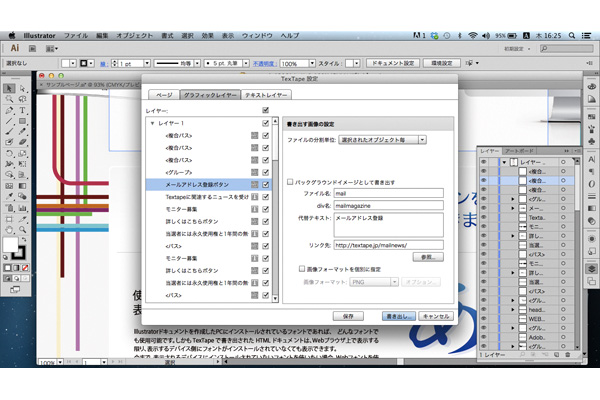Check 画像フォーマットを個別に指定 option
Image resolution: width=600 pixels, height=400 pixels.
(x=303, y=269)
